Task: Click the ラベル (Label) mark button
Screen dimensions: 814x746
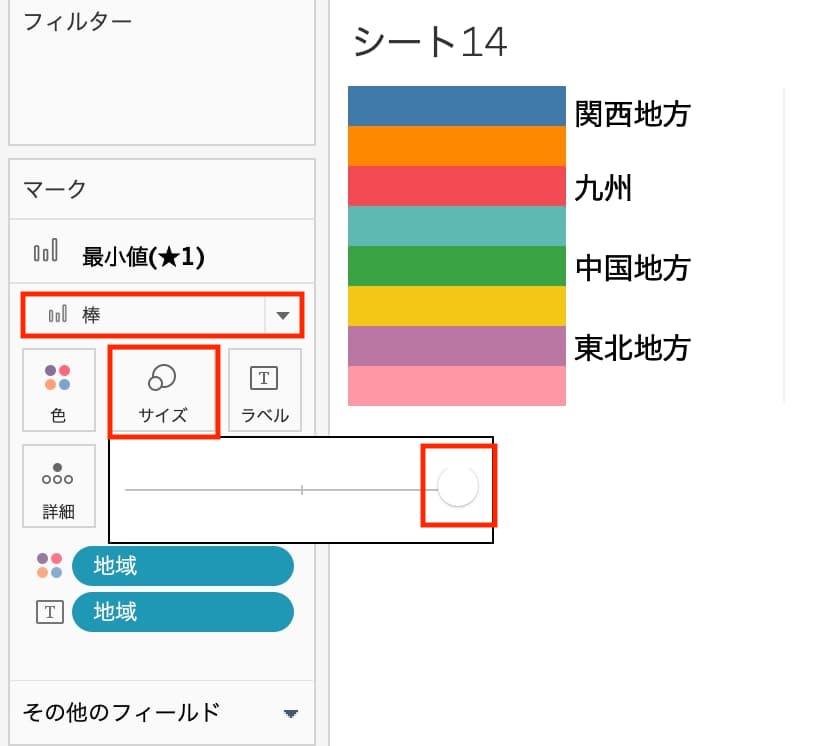Action: point(264,389)
